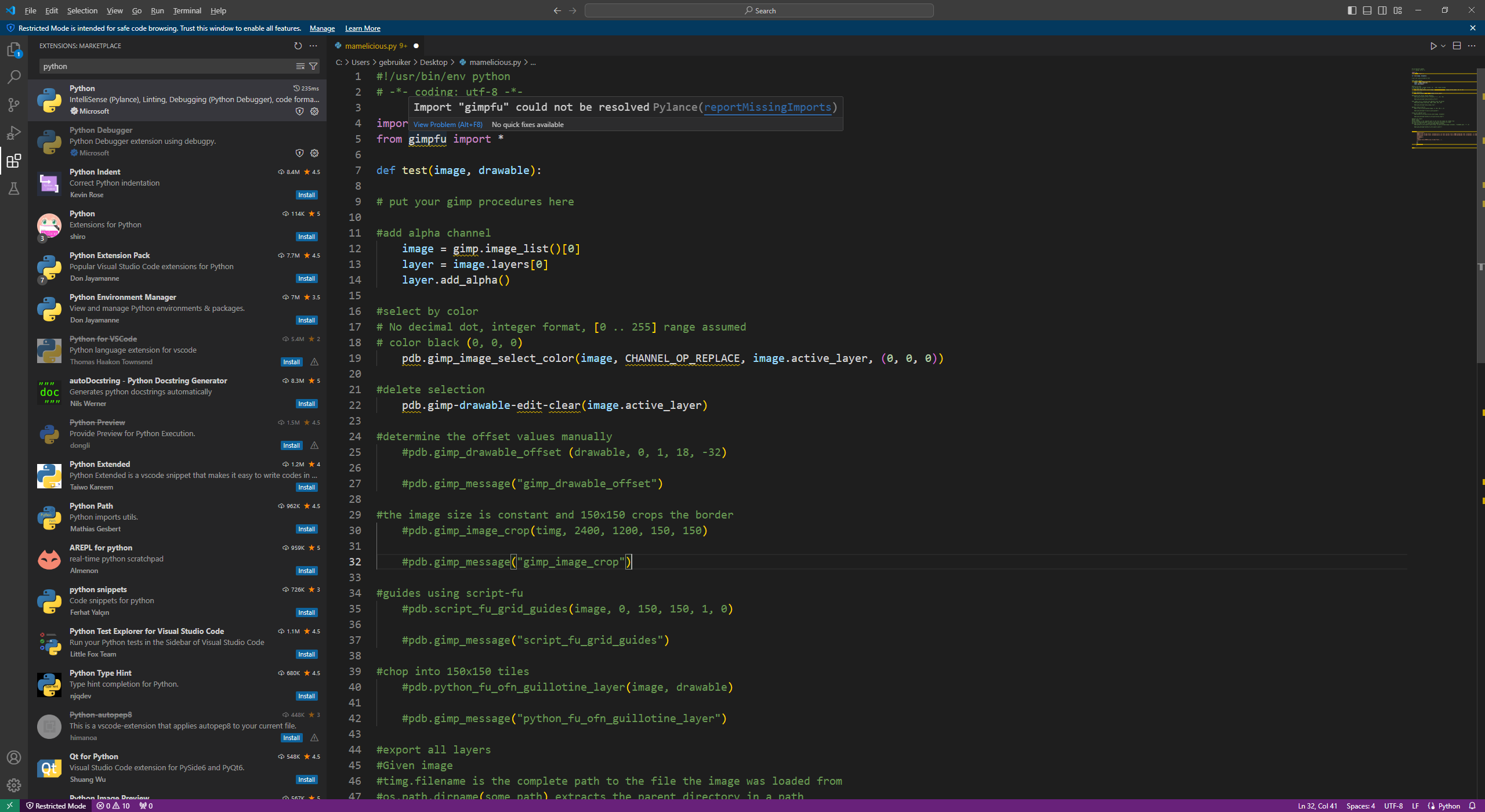Open language mode selector Python in status bar
Screen dimensions: 1485x812
click(x=1449, y=806)
